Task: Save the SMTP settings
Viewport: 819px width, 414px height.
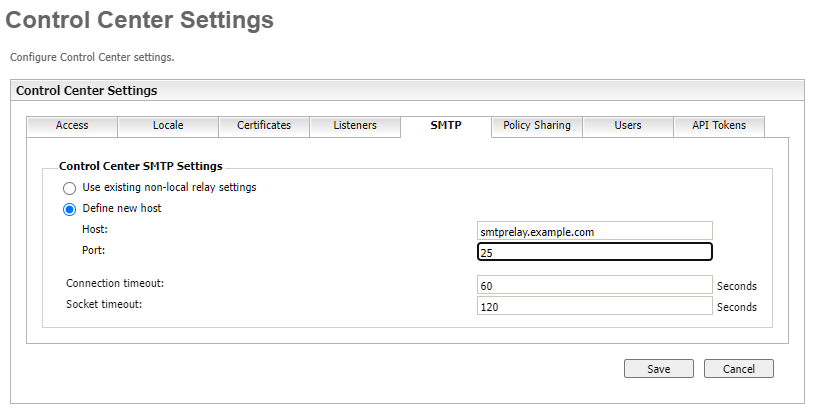Action: click(659, 369)
